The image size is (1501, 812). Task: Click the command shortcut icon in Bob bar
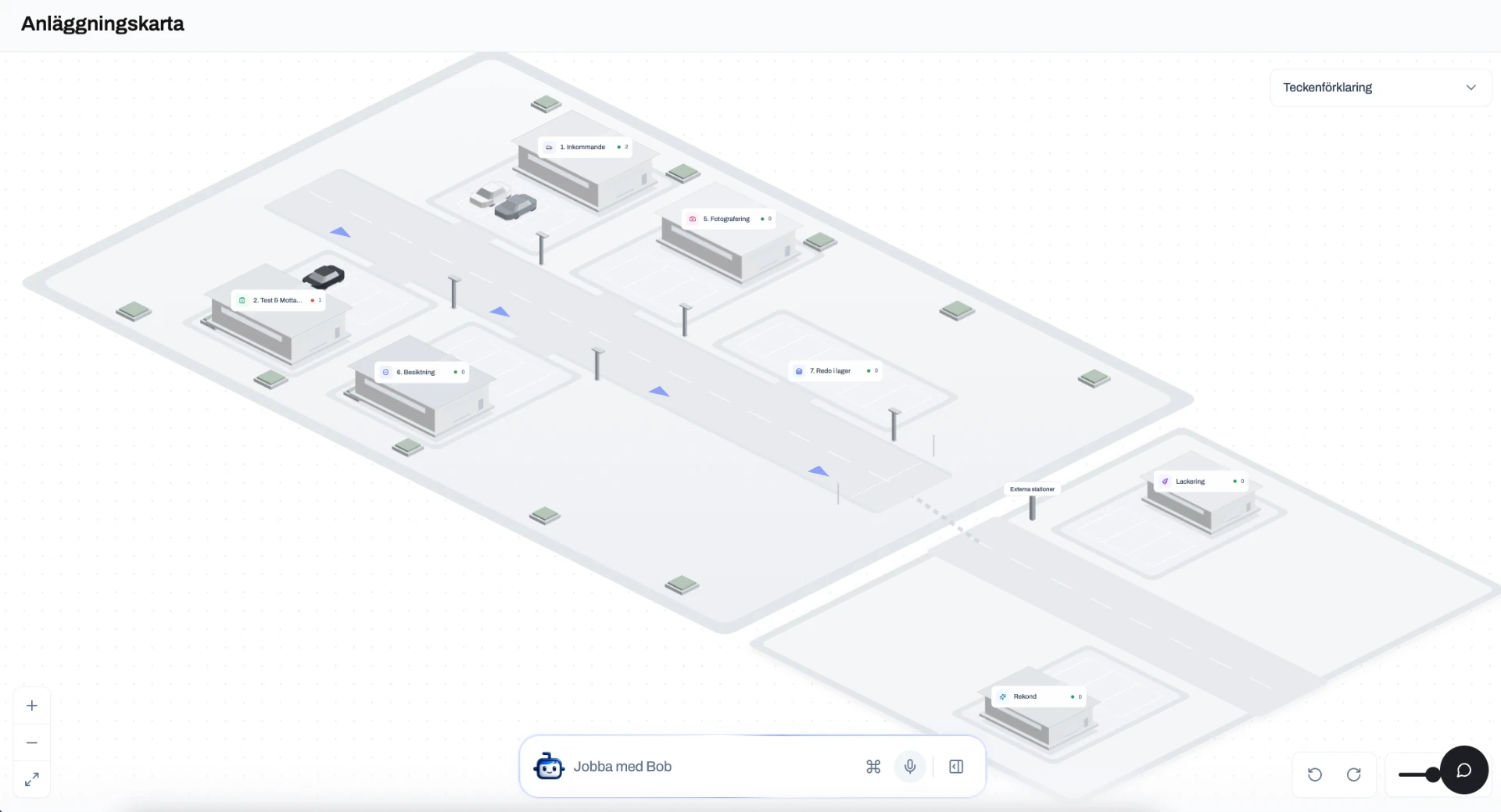click(873, 767)
